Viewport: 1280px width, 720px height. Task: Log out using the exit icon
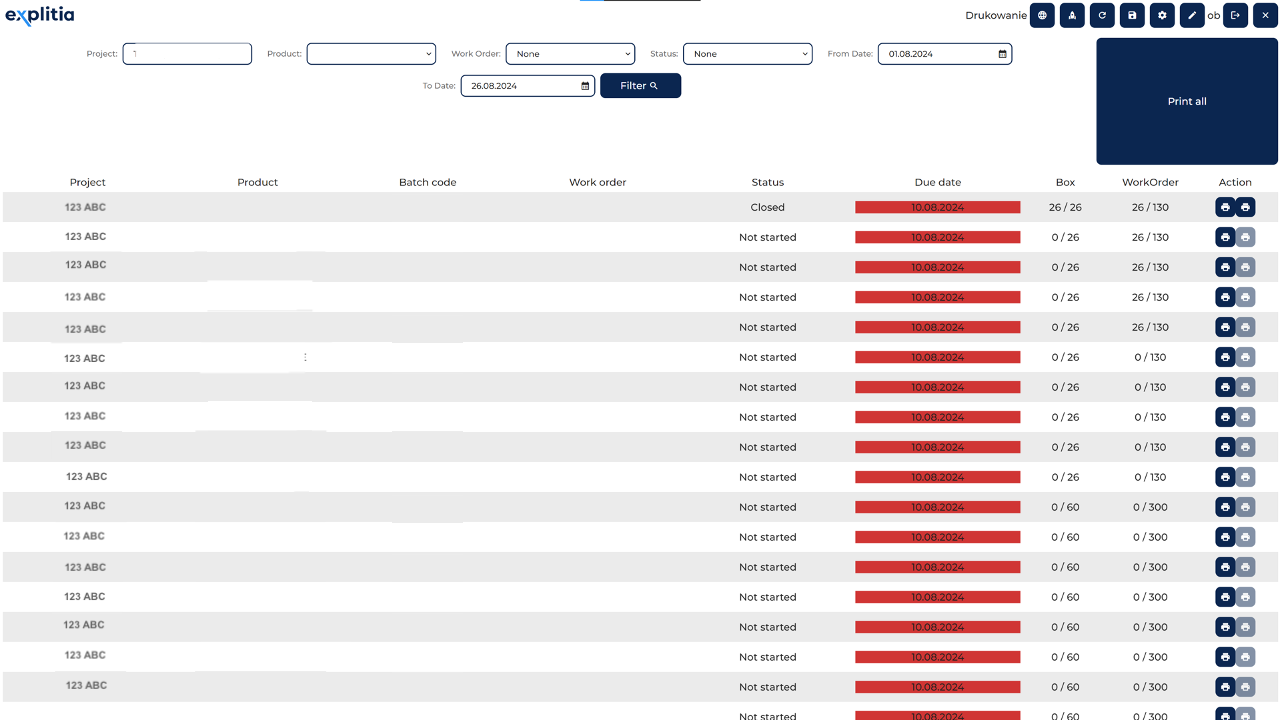click(1235, 16)
